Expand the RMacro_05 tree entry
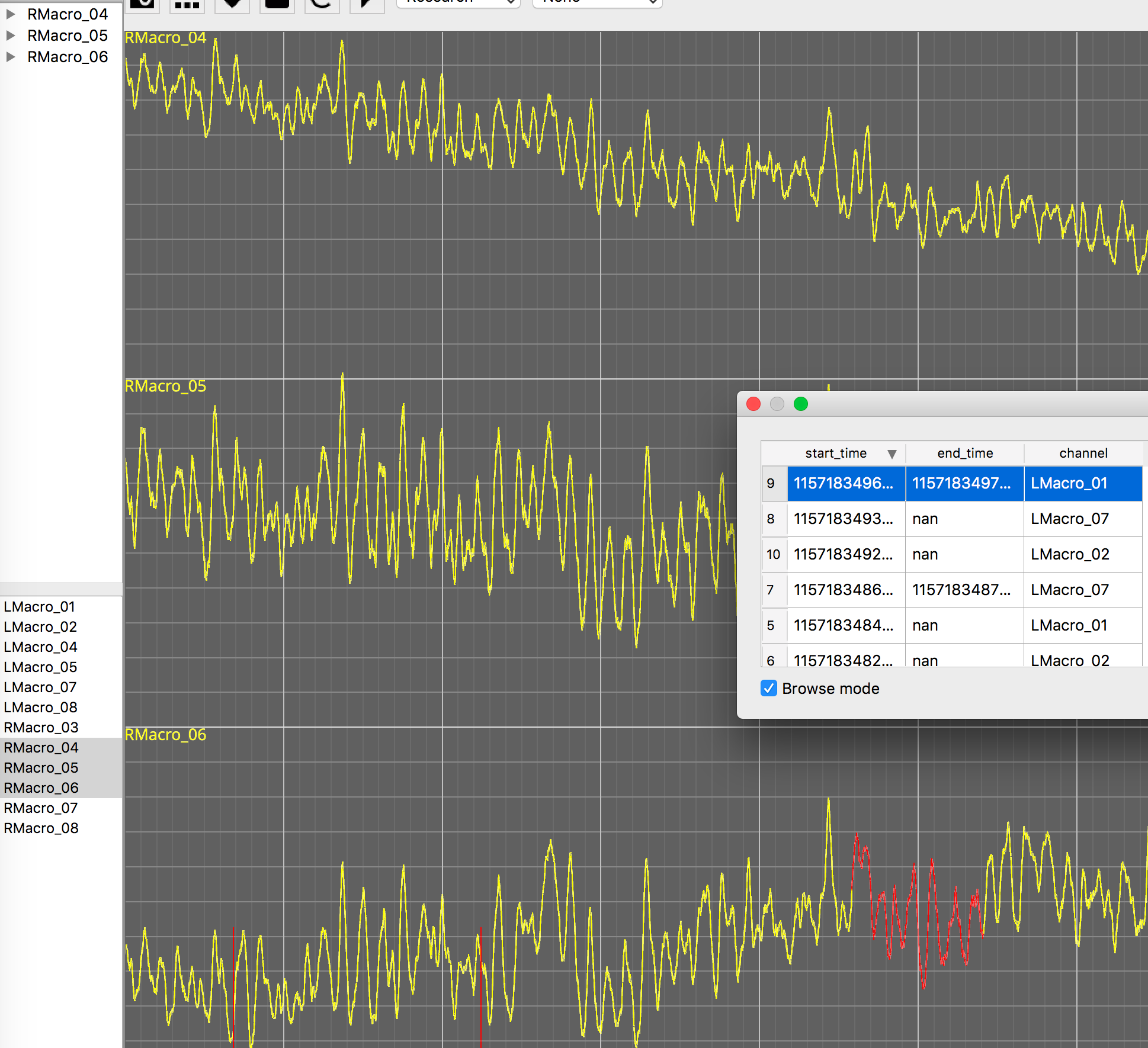 pos(12,35)
